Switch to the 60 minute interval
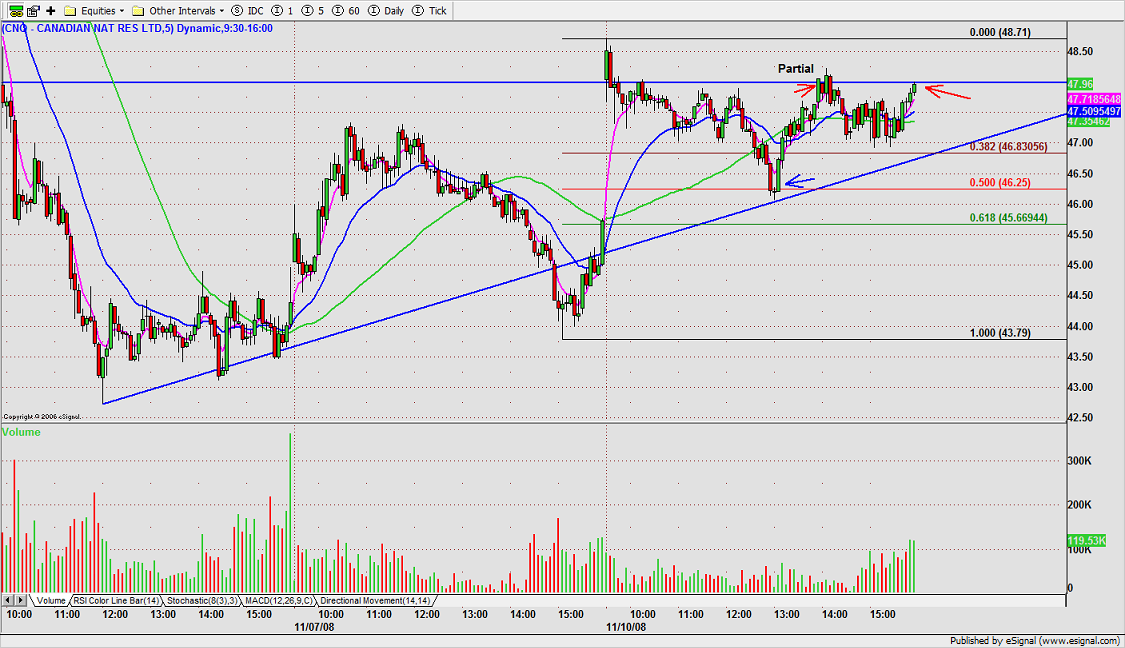Screen dimensions: 1125x648 point(346,11)
